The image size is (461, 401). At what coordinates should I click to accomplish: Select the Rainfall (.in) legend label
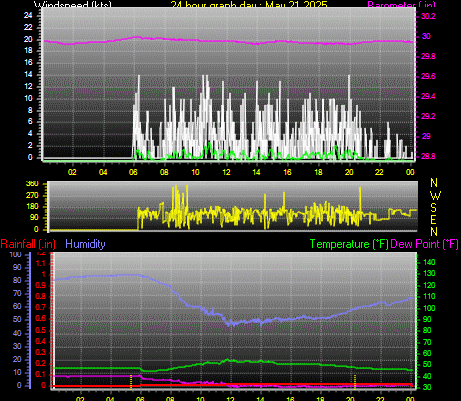(x=28, y=244)
